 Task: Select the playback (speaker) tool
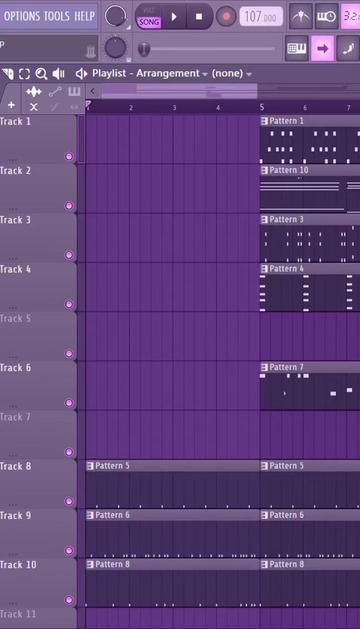(58, 74)
